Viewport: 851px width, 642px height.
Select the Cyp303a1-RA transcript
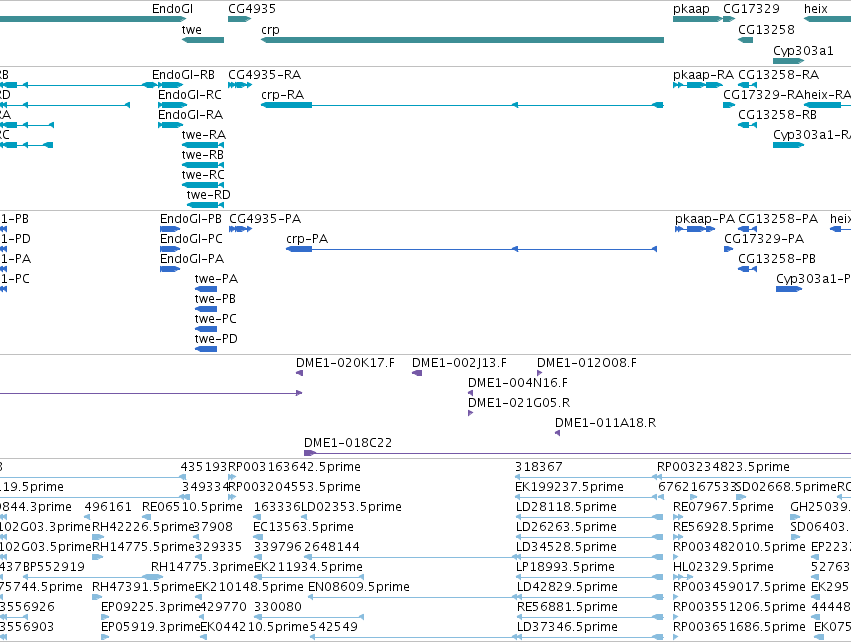pos(789,145)
